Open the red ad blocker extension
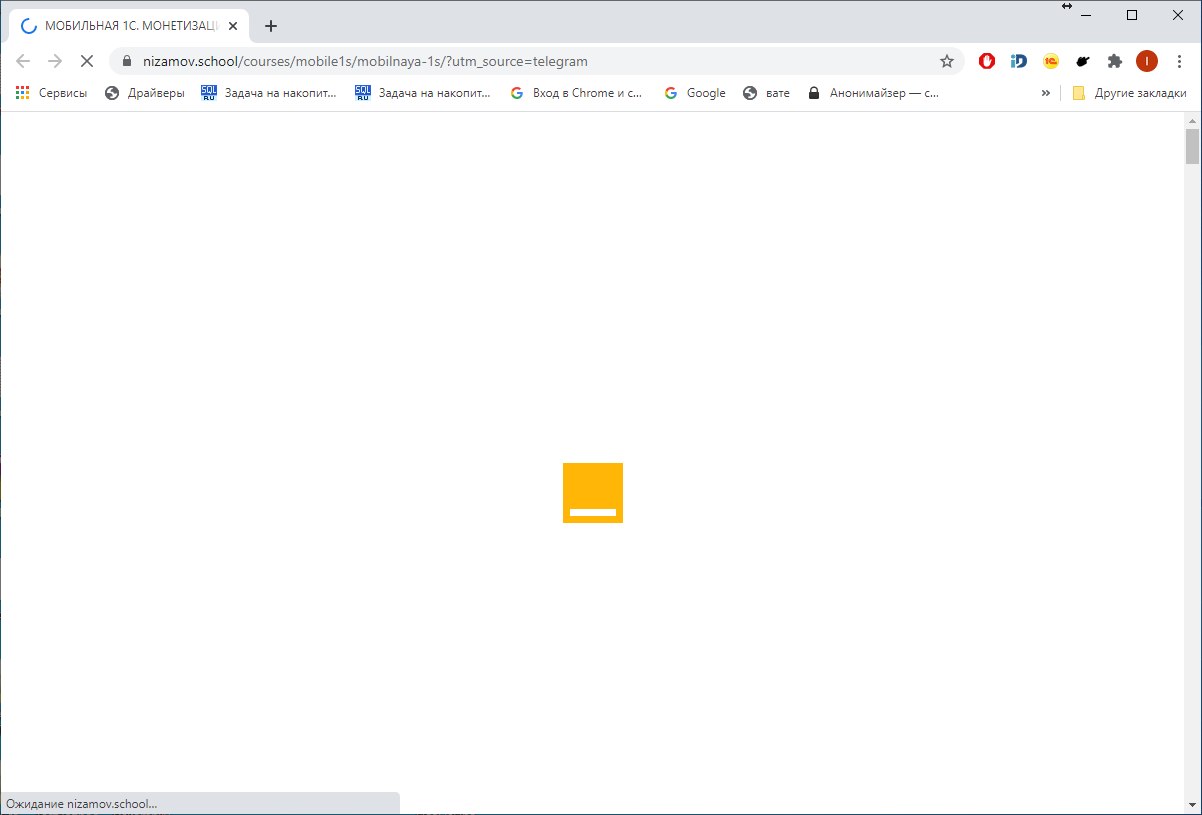The width and height of the screenshot is (1202, 815). [987, 61]
